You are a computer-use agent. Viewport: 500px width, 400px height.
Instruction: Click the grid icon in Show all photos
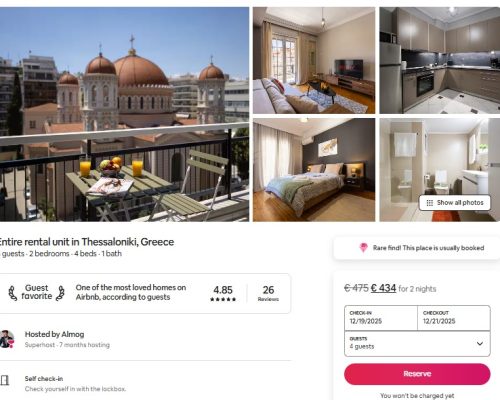point(430,203)
